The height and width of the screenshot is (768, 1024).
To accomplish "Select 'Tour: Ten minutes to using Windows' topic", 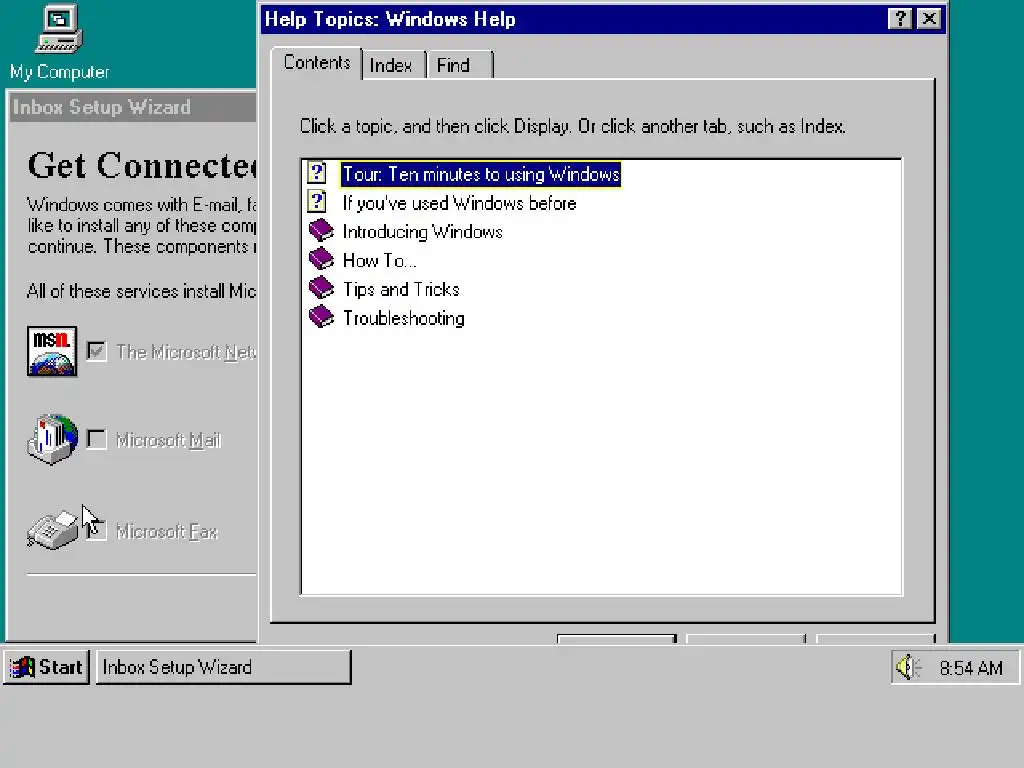I will [x=481, y=174].
